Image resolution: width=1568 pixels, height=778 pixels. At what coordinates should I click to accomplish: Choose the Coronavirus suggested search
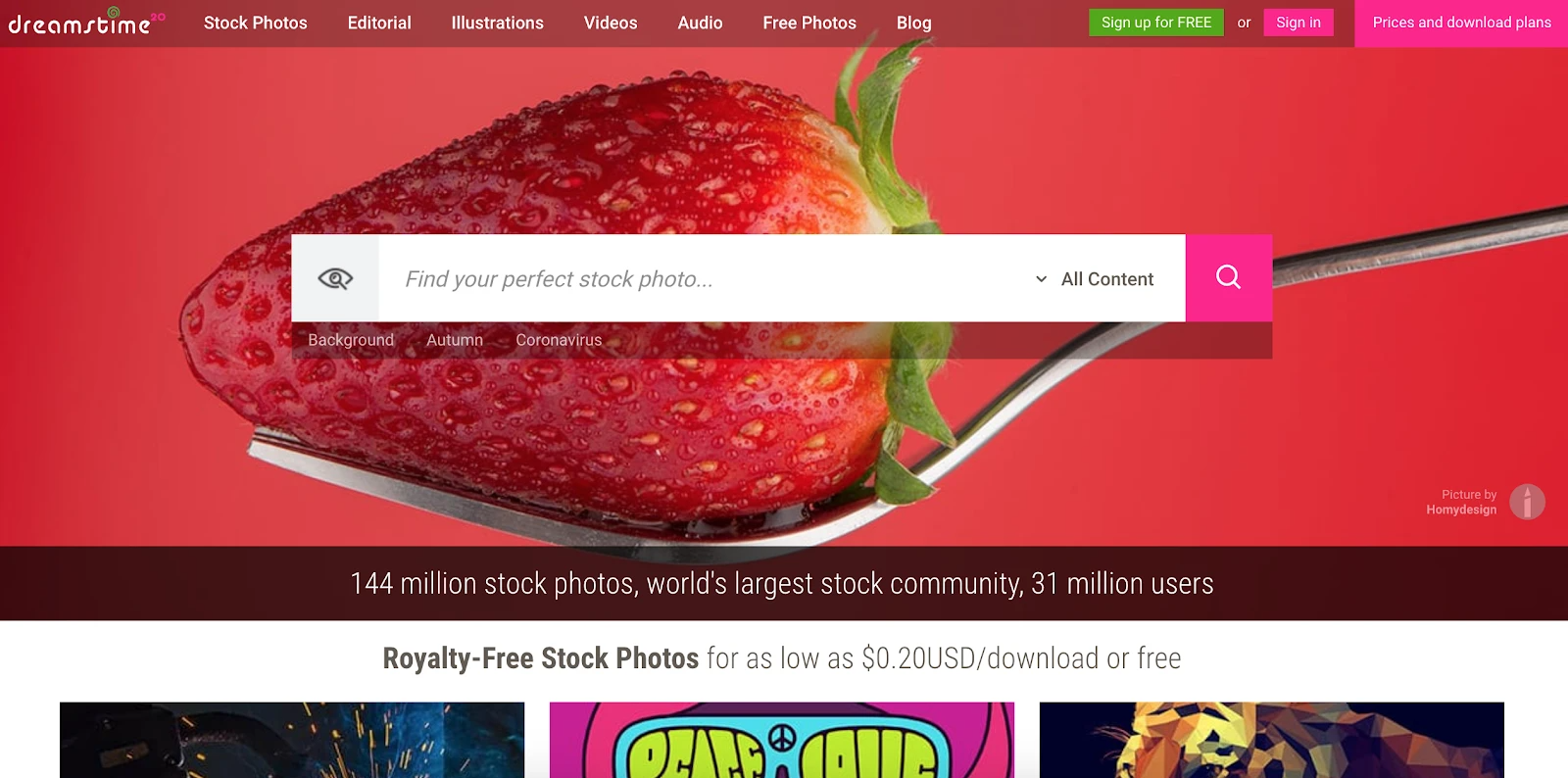pyautogui.click(x=559, y=340)
